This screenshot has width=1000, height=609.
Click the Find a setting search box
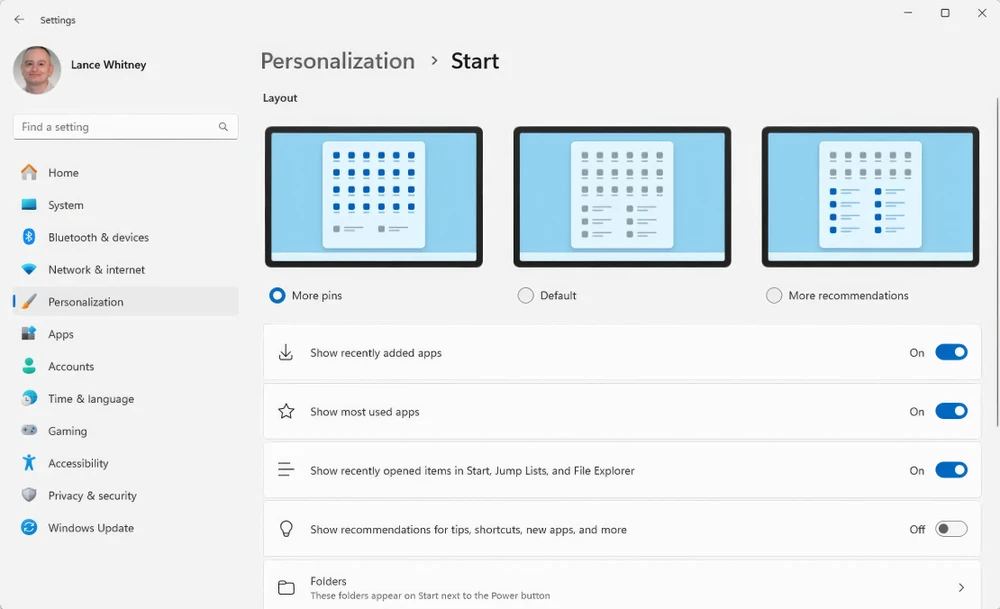coord(115,127)
